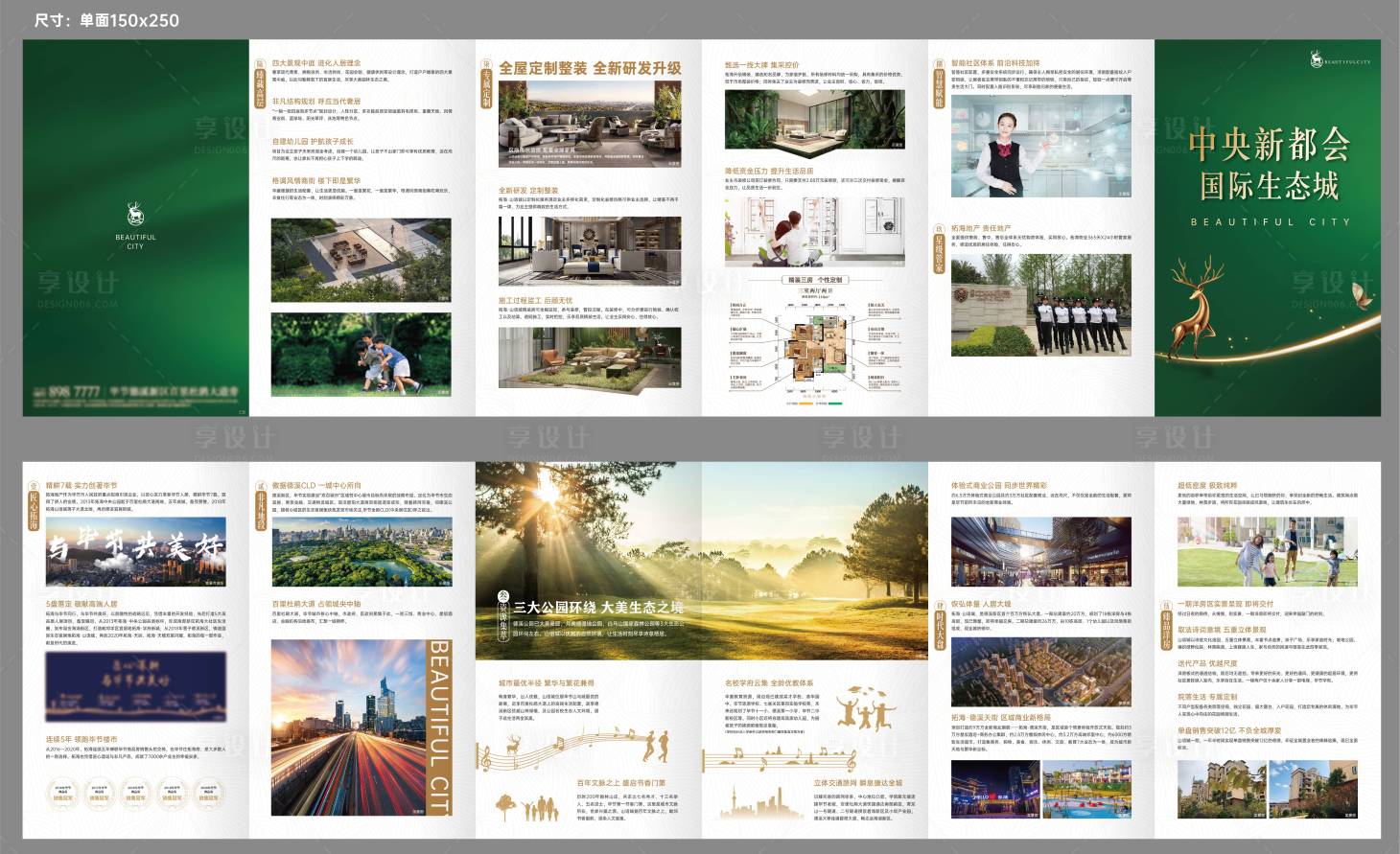Viewport: 1400px width, 854px height.
Task: Click the '与毕节共美好' calligraphy city banner
Action: tap(136, 552)
